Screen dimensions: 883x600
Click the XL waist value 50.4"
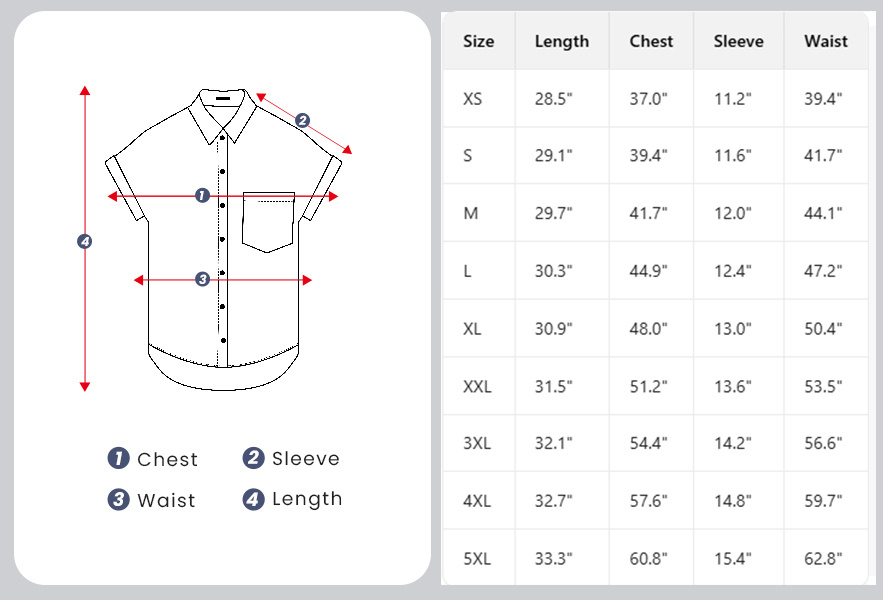coord(824,329)
